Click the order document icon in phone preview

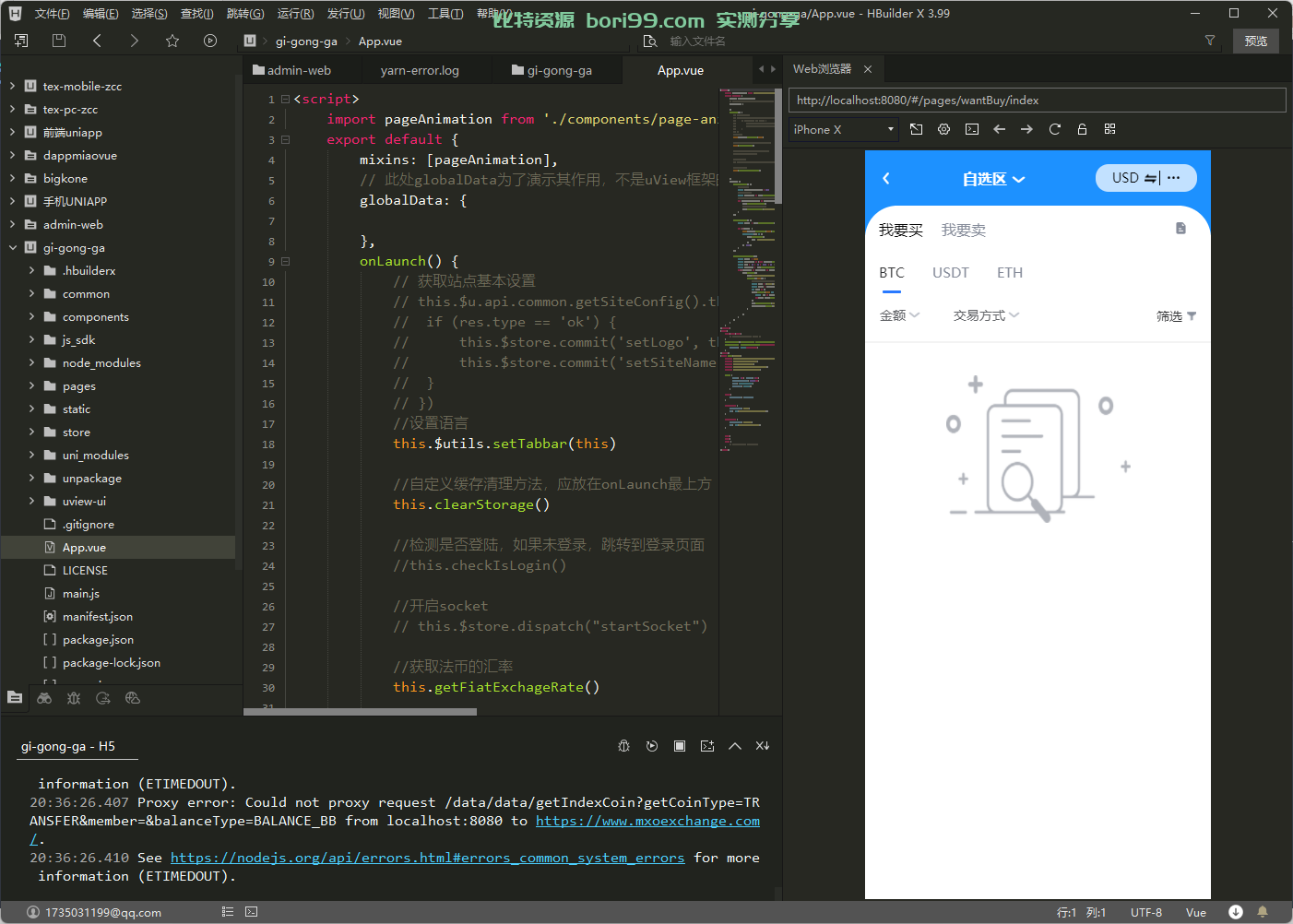[1180, 229]
